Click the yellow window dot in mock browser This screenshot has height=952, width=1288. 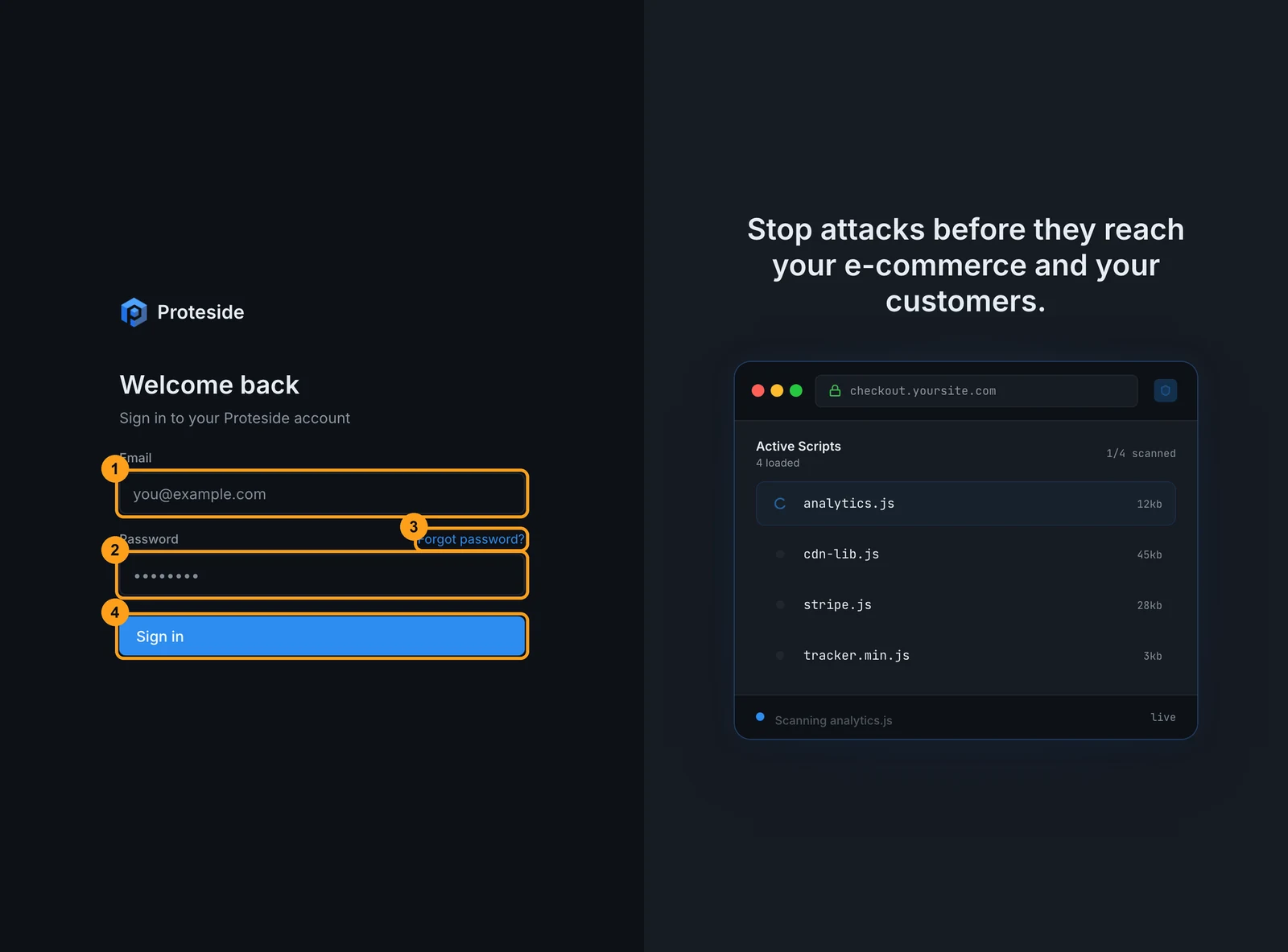point(777,390)
